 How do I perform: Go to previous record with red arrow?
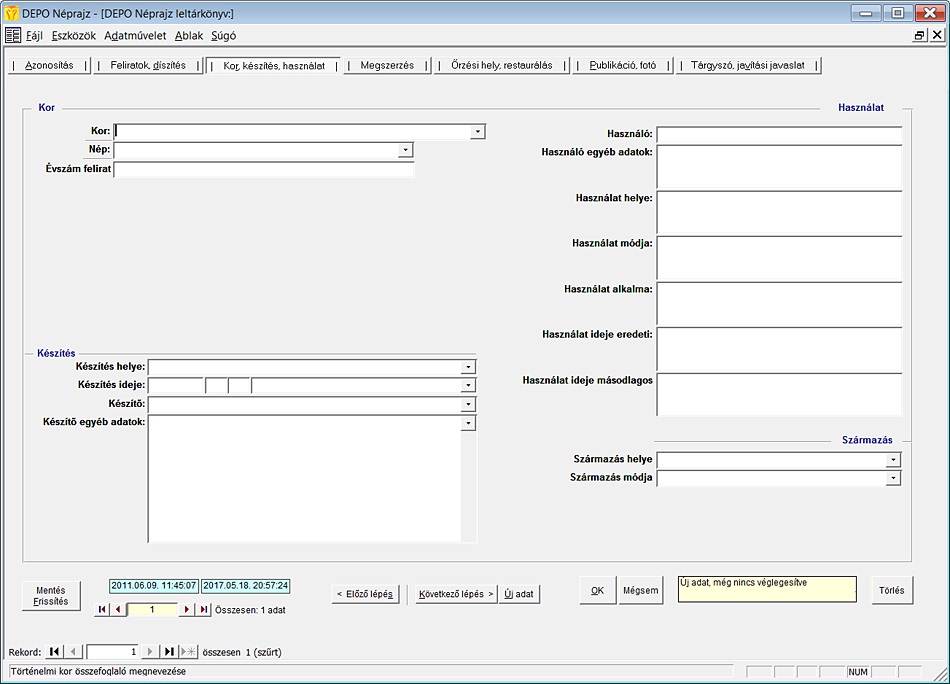coord(118,609)
